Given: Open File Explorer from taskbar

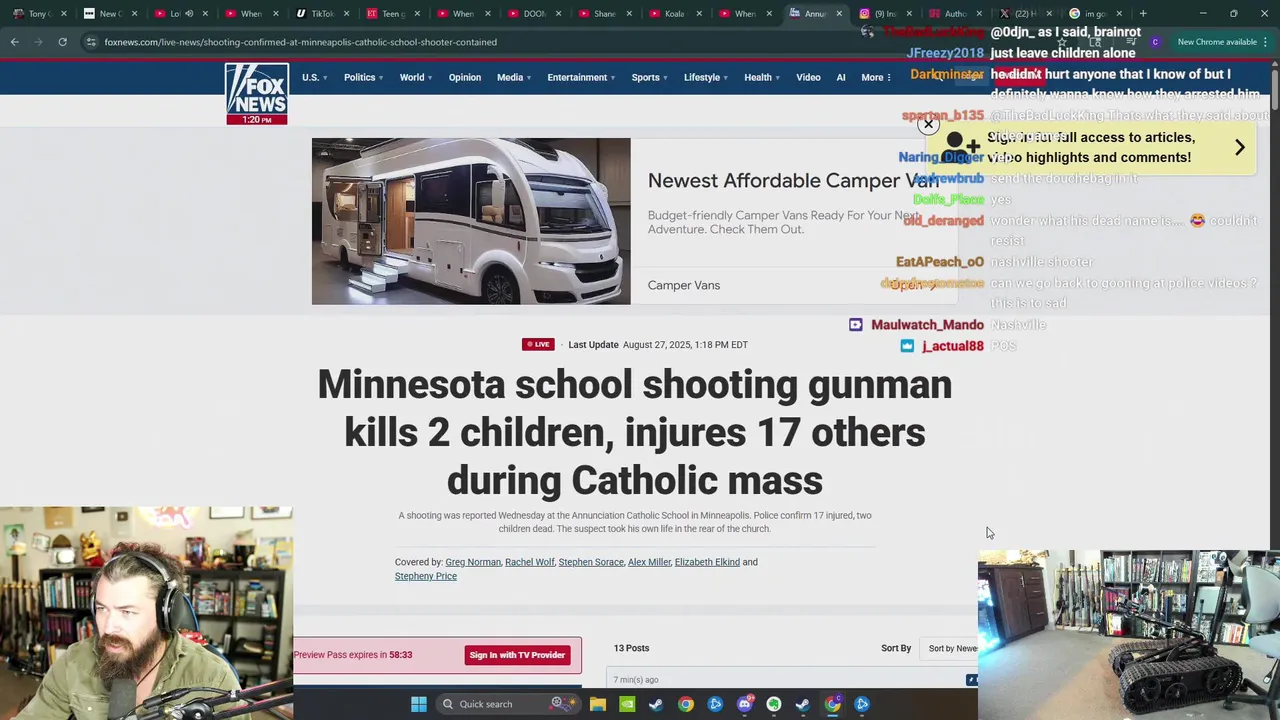Looking at the screenshot, I should tap(598, 704).
